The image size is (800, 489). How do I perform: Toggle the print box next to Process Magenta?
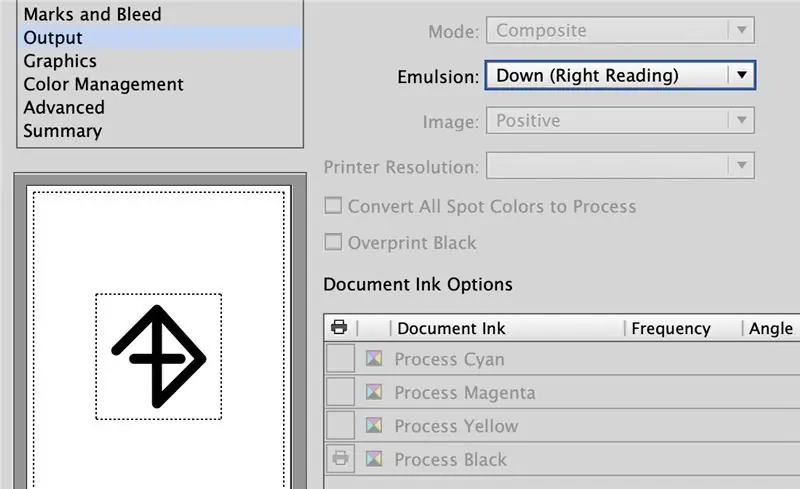[340, 393]
